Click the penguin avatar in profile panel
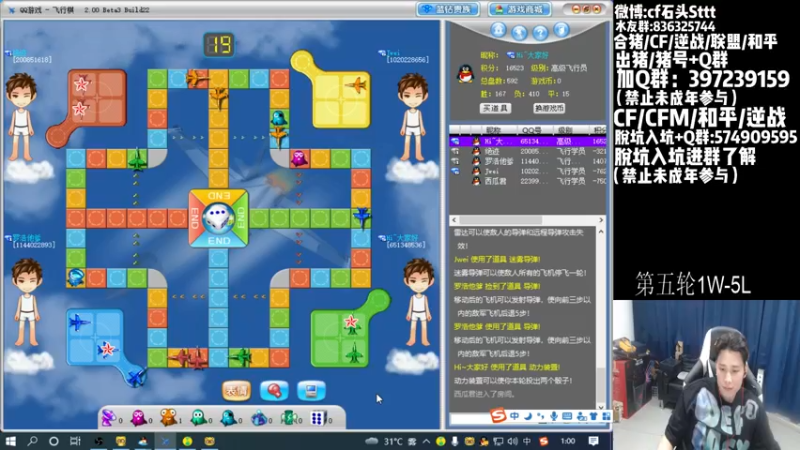800x450 pixels. coord(465,74)
